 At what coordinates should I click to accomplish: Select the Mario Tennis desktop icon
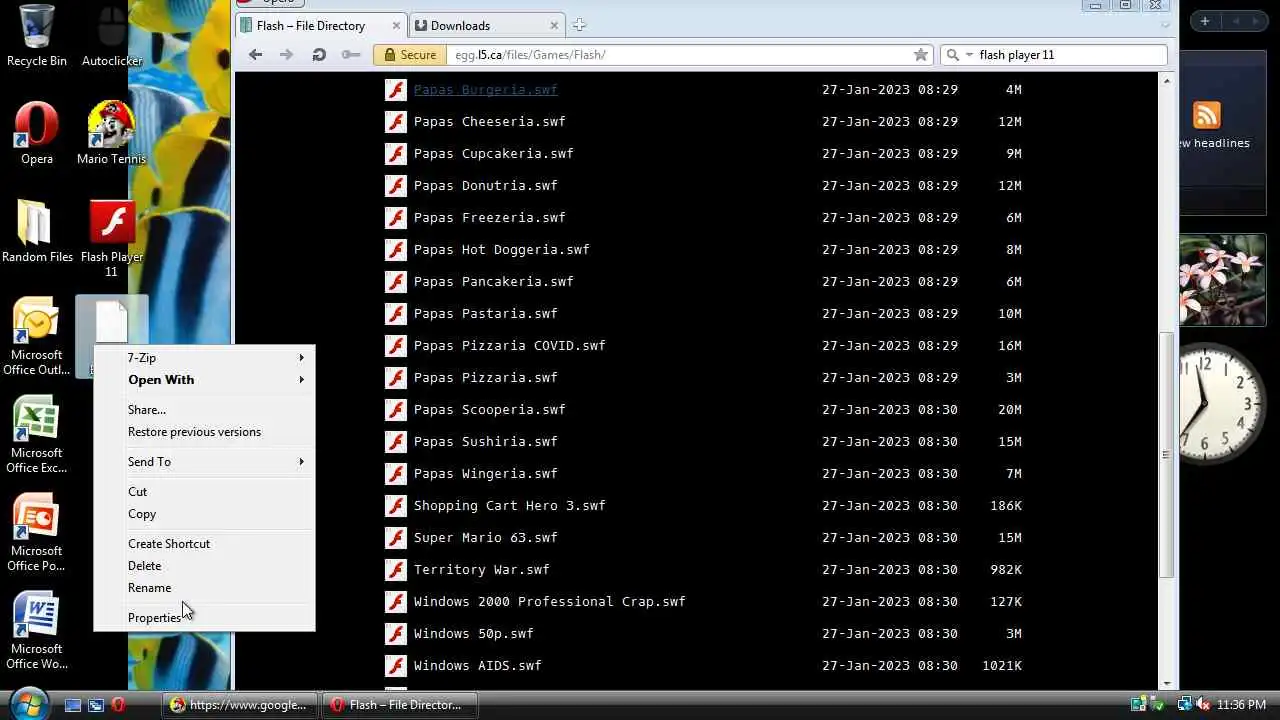[112, 133]
